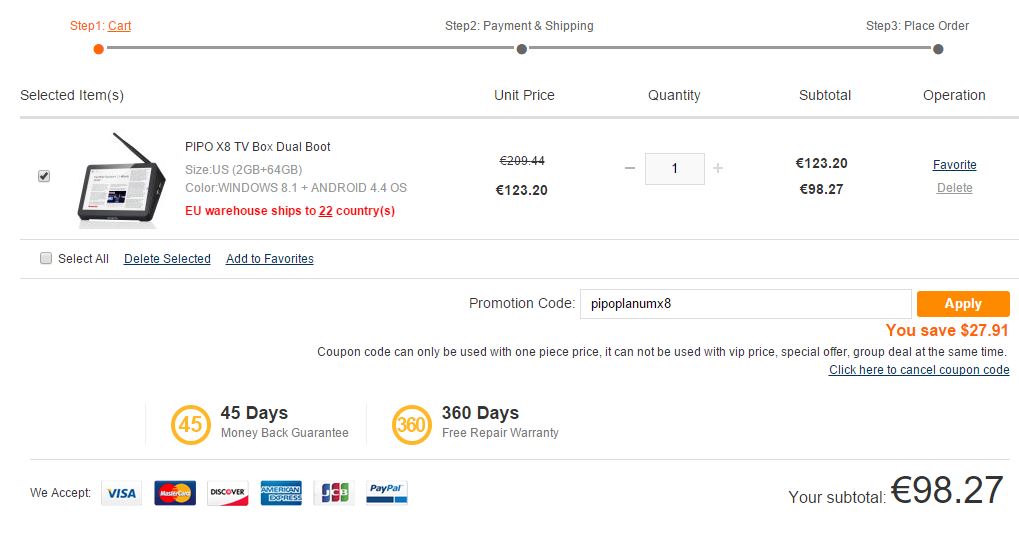Click the Step1 Cart link
The image size is (1019, 537).
[119, 26]
